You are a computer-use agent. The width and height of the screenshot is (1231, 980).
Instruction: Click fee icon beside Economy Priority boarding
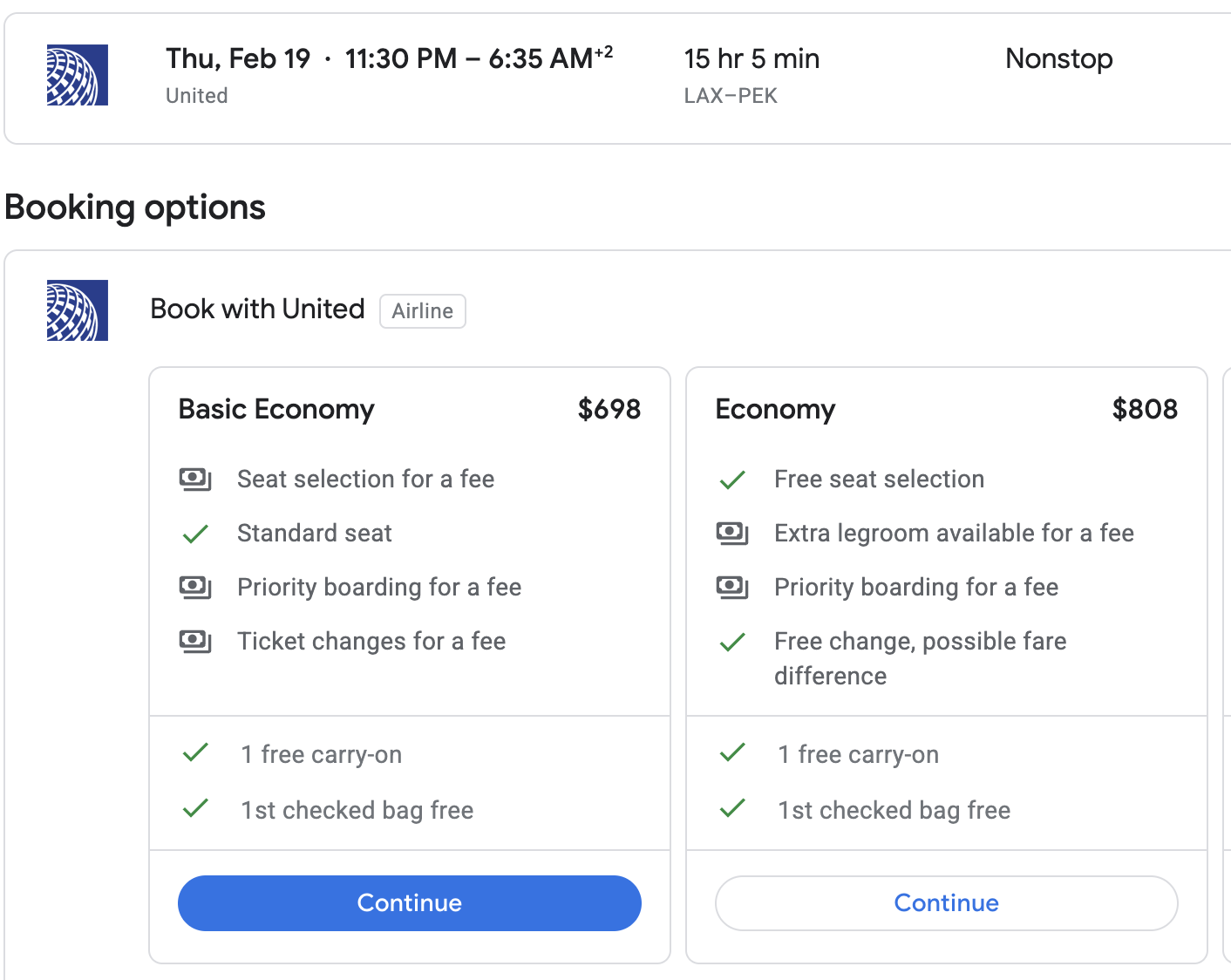point(732,587)
